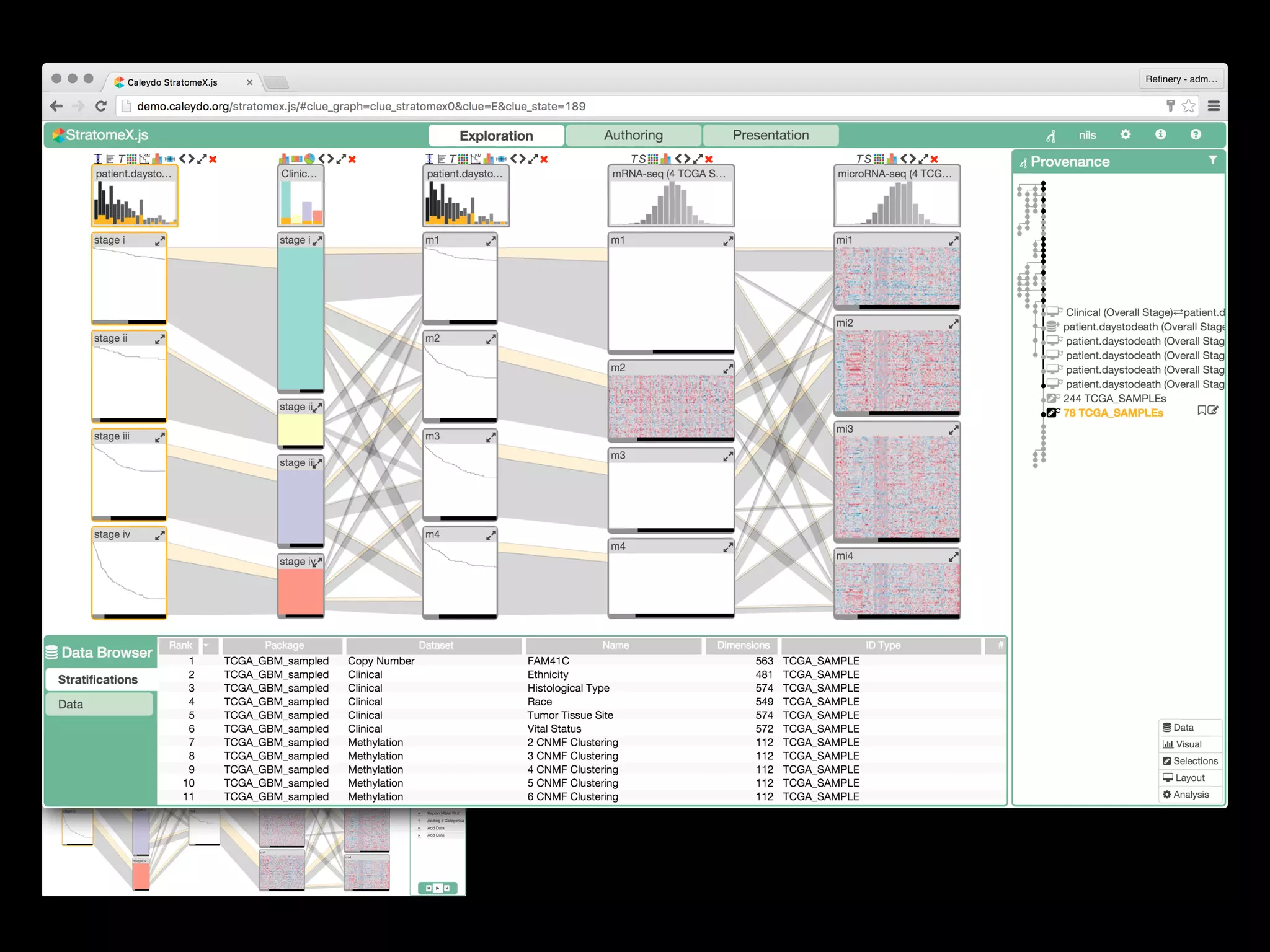Click the nils user link

point(1087,135)
